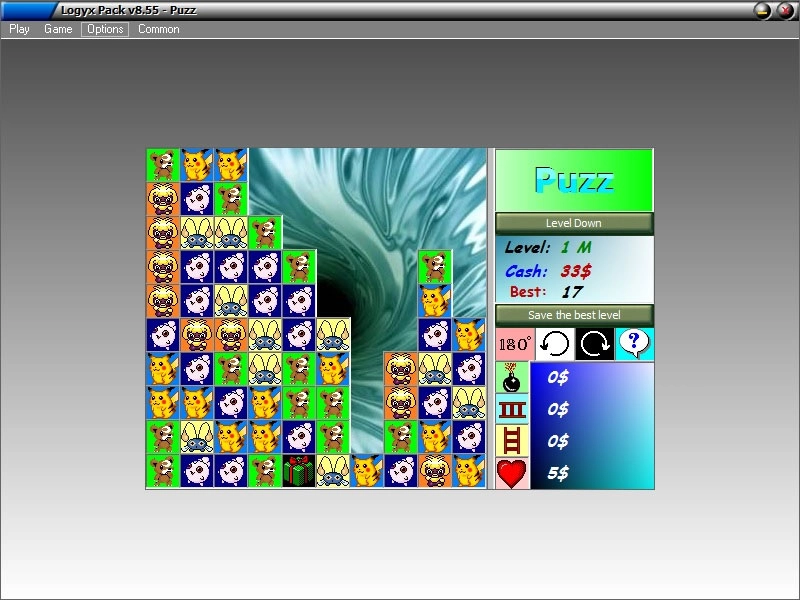
Task: Click the 5$ price beside the heart
Action: (558, 473)
